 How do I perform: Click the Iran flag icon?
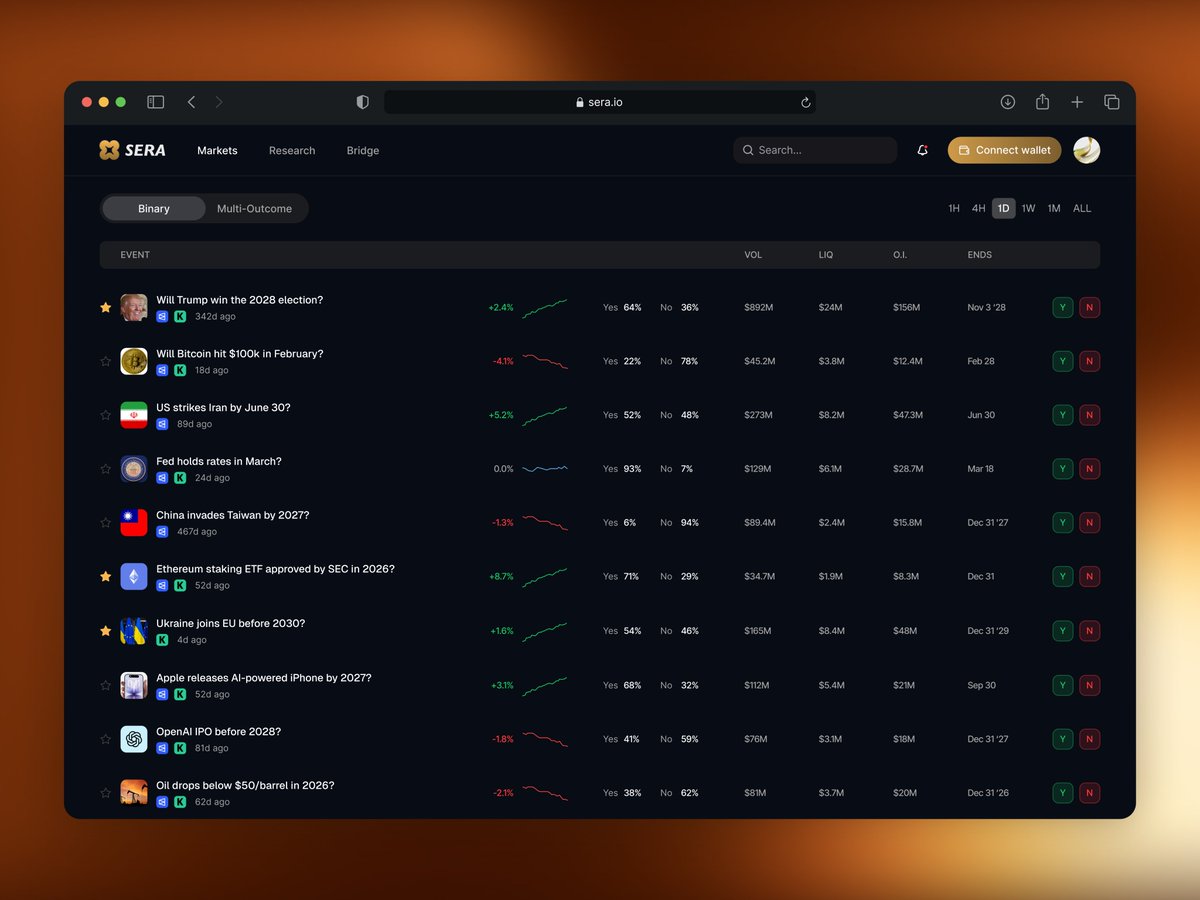(134, 415)
